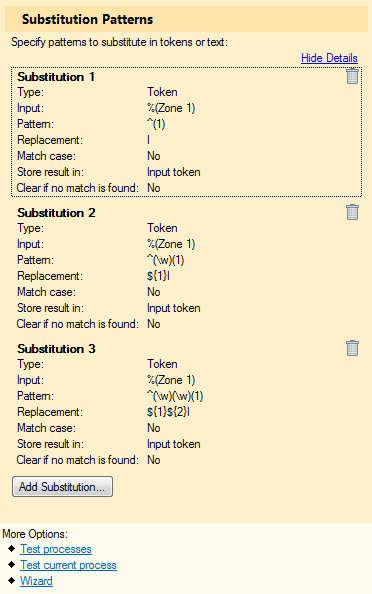The height and width of the screenshot is (594, 372).
Task: Open Test processes link
Action: tap(56, 549)
